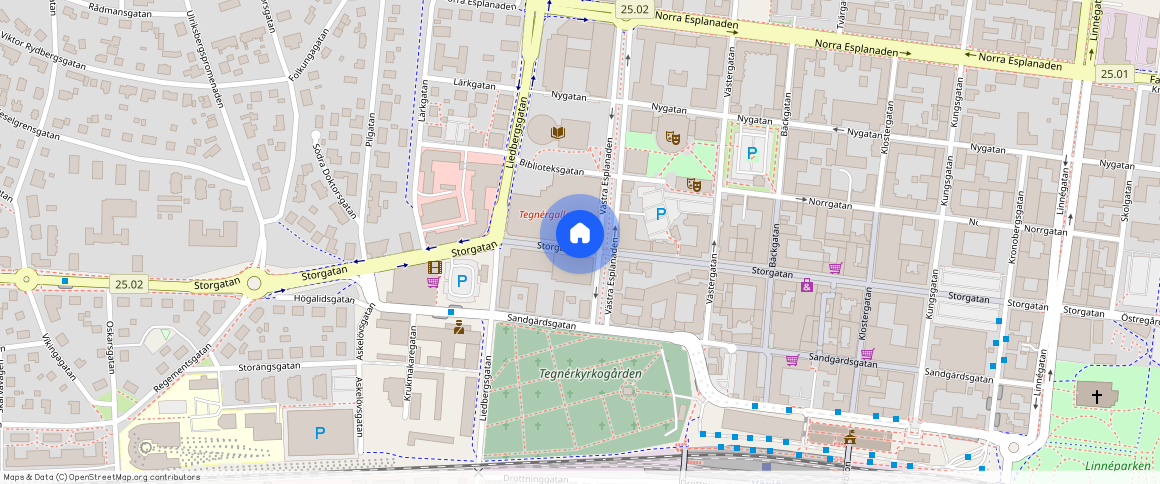1160x484 pixels.
Task: Click the parking icon near Askelövsgatan
Action: tap(320, 433)
